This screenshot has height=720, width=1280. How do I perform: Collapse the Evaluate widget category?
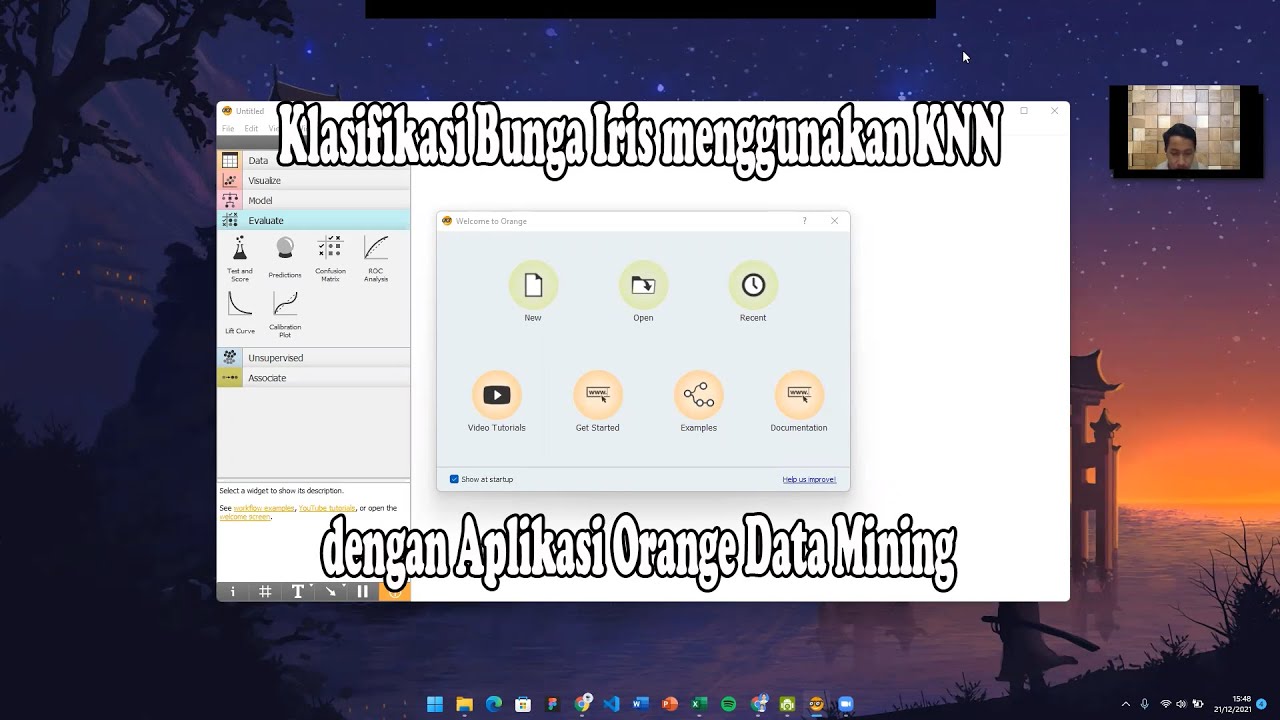click(314, 220)
